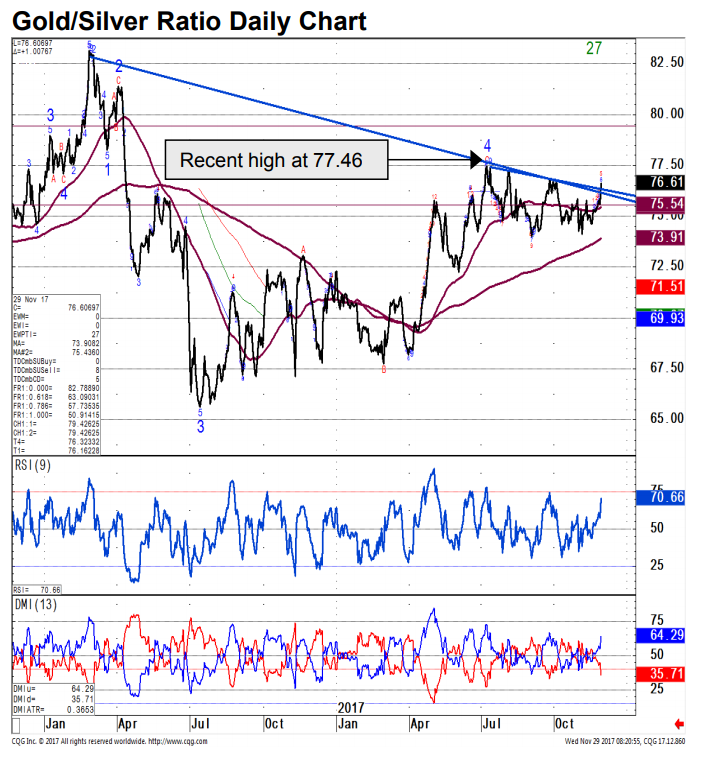Click the 82.50 price axis label
This screenshot has width=702, height=763.
coord(667,62)
